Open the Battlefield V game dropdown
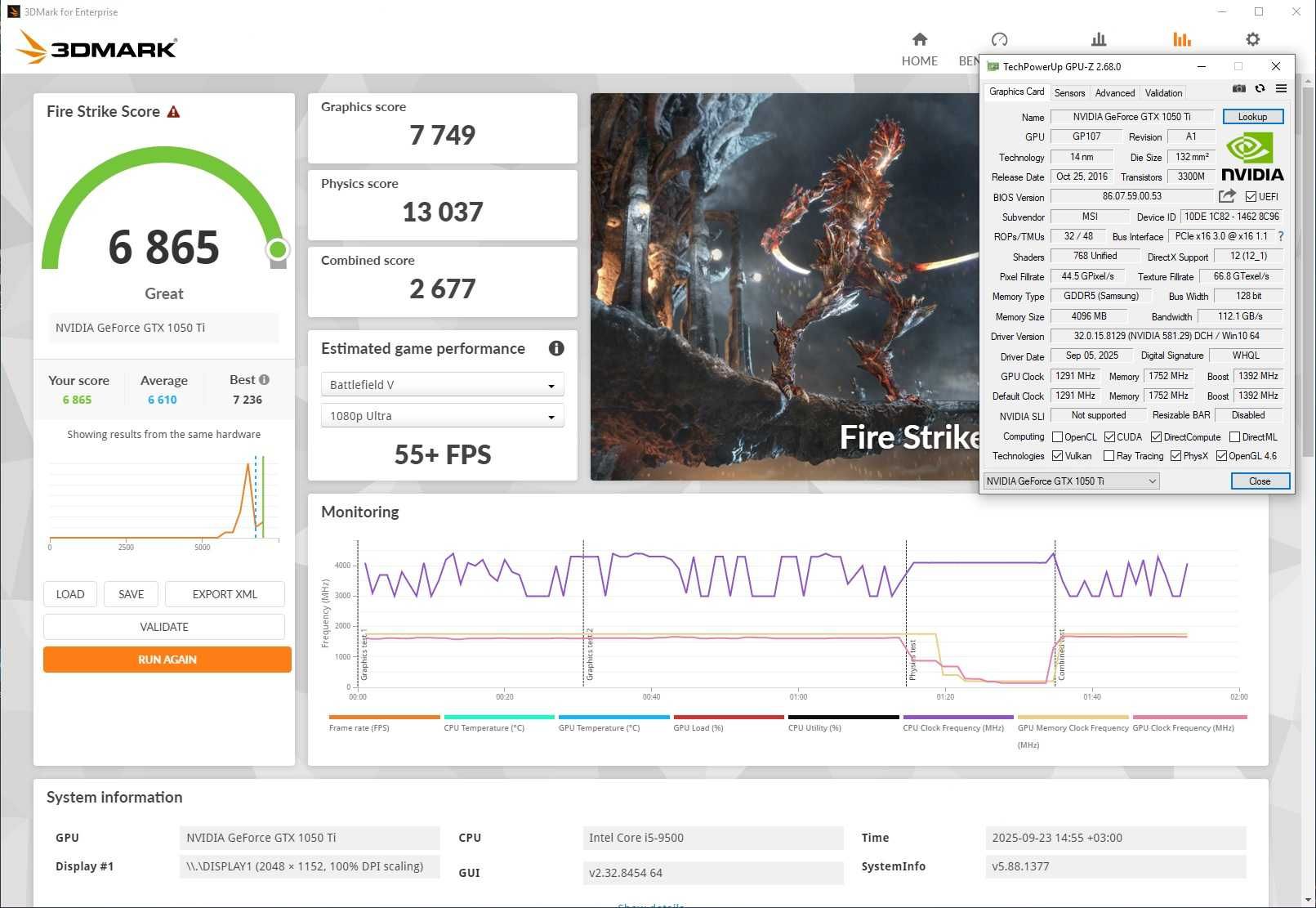Image resolution: width=1316 pixels, height=908 pixels. 442,385
